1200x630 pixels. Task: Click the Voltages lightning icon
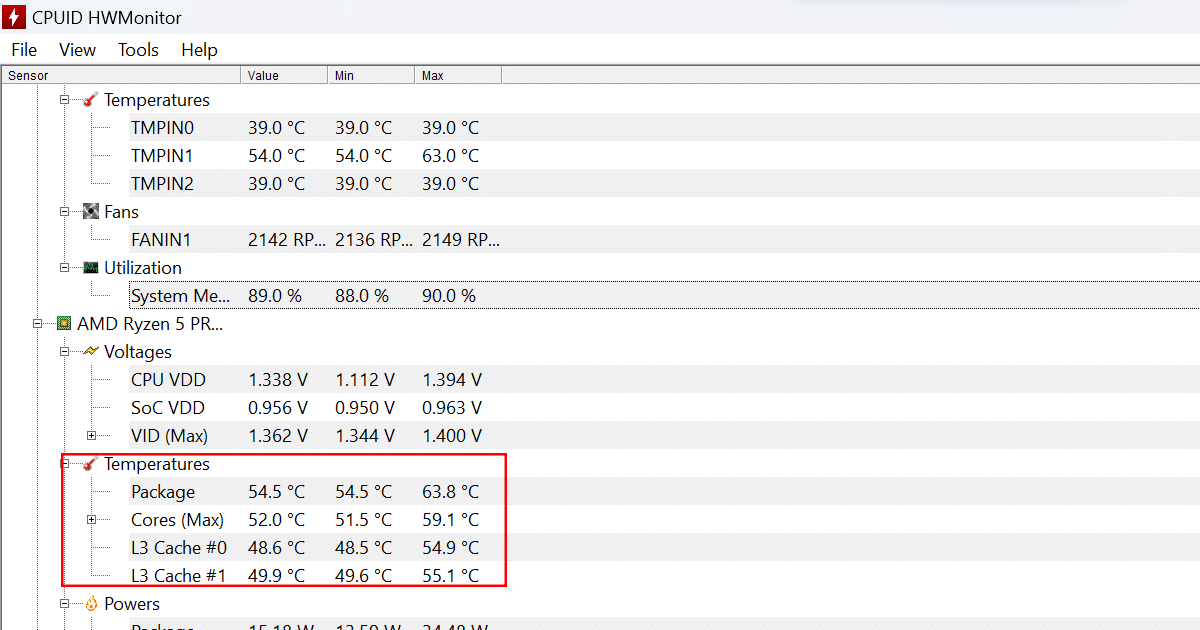(91, 352)
